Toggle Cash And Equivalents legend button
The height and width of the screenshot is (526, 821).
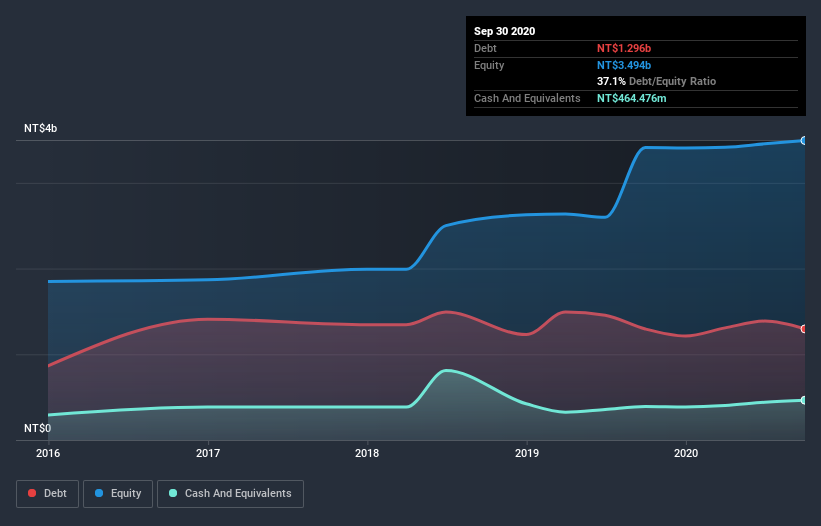click(x=230, y=494)
